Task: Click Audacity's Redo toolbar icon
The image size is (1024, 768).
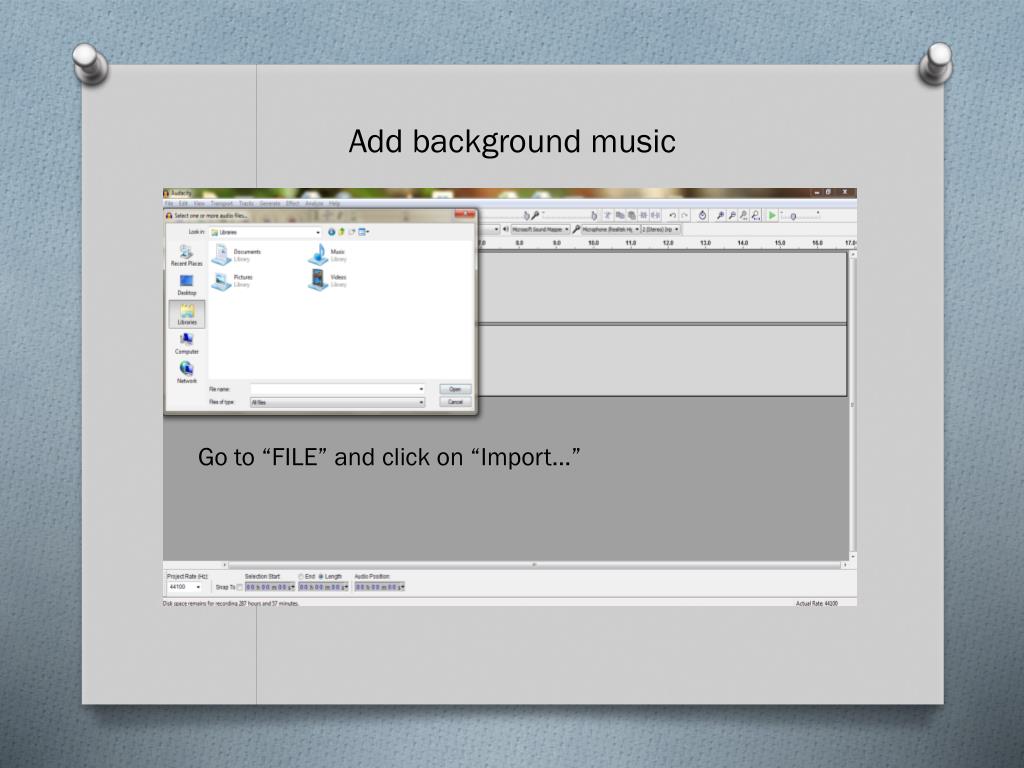Action: pyautogui.click(x=684, y=216)
